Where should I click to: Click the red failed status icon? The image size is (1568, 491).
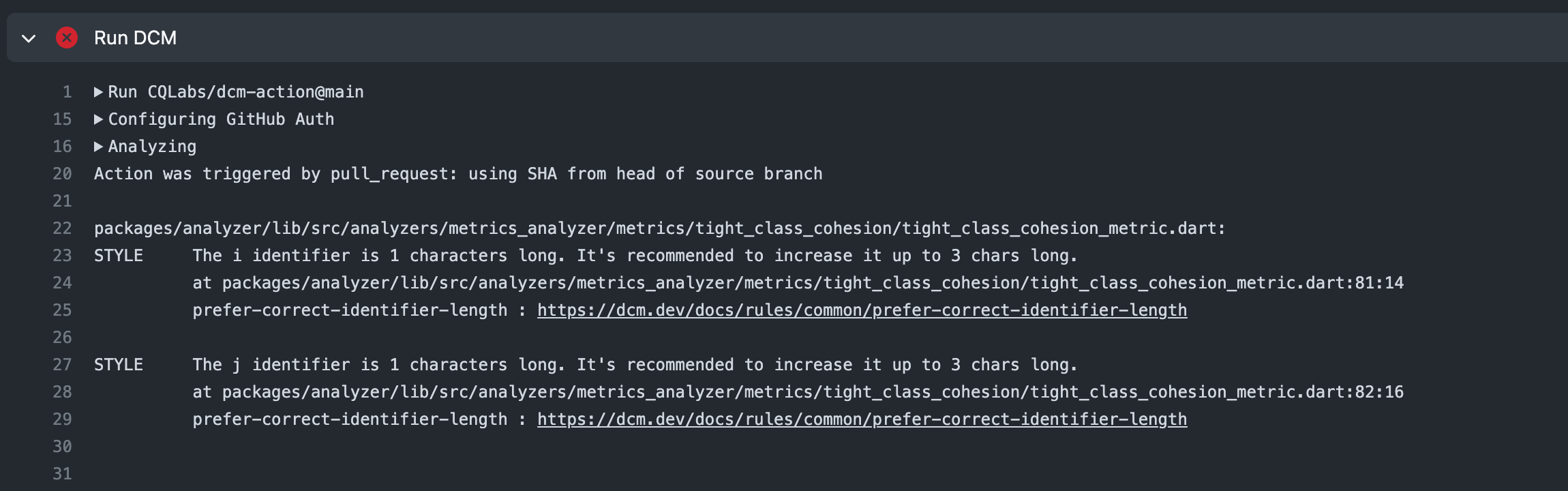[x=67, y=38]
